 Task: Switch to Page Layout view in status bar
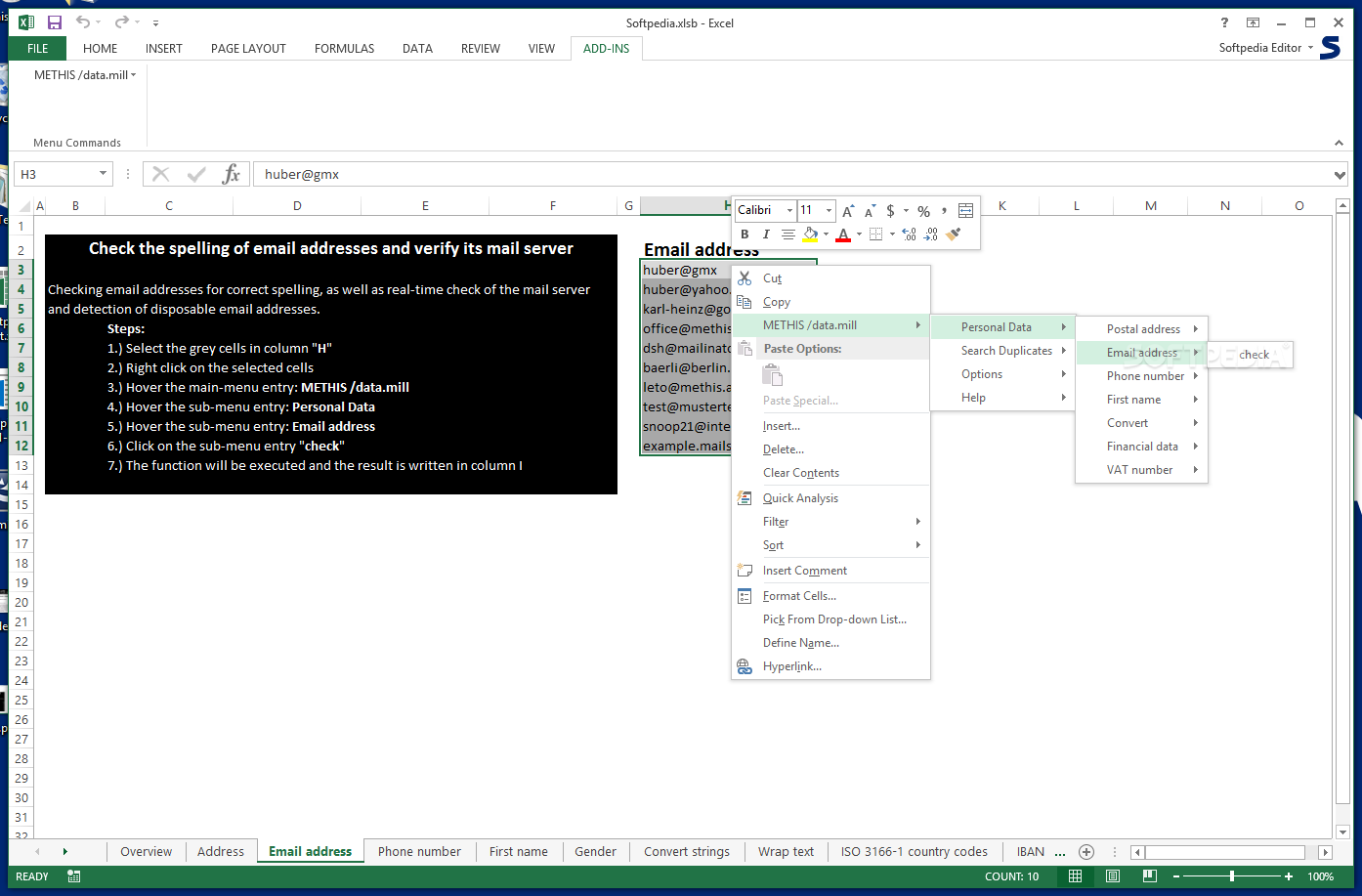coord(1113,876)
